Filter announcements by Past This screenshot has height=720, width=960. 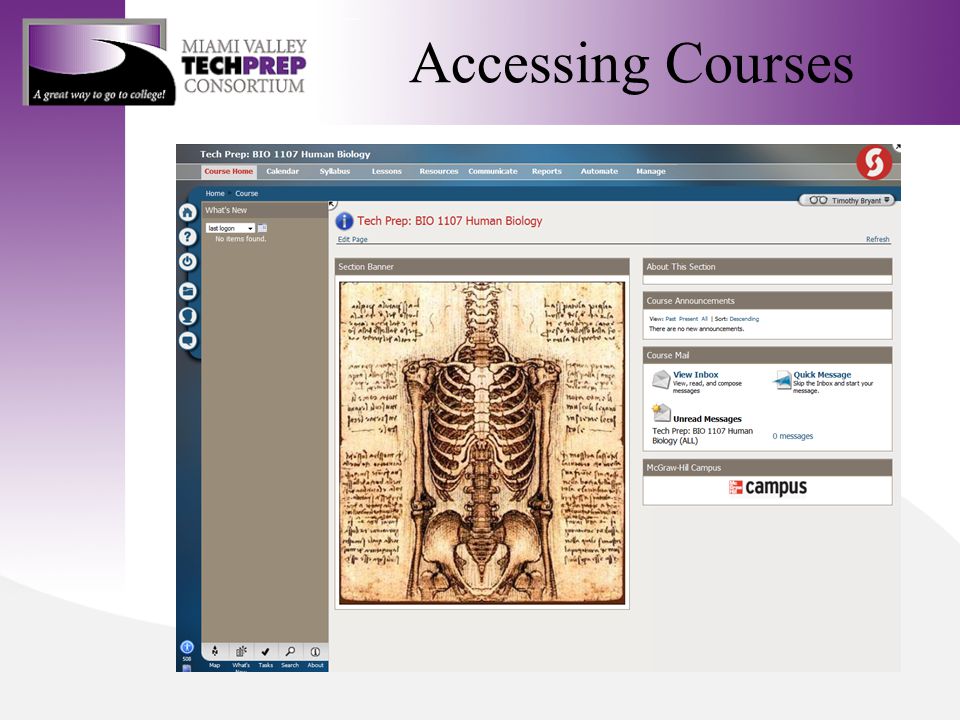(x=670, y=319)
